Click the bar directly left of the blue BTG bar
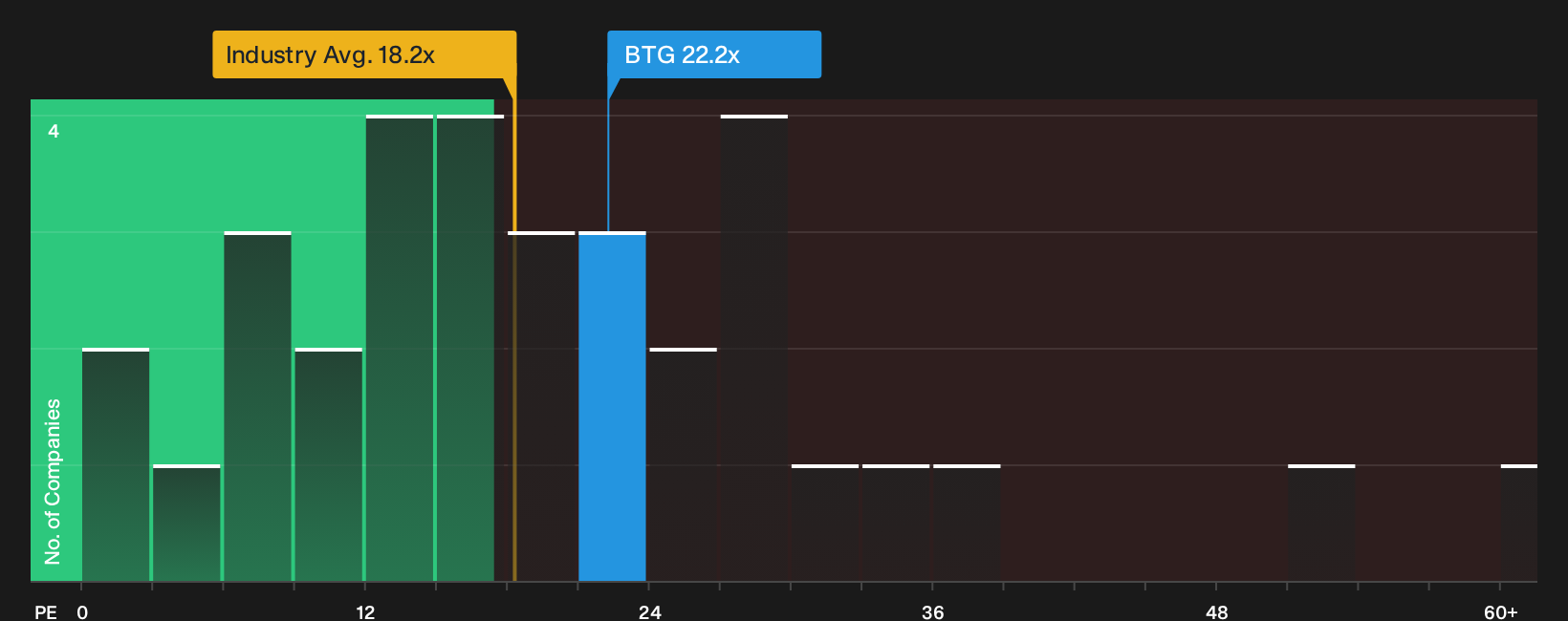The height and width of the screenshot is (621, 1568). point(541,406)
